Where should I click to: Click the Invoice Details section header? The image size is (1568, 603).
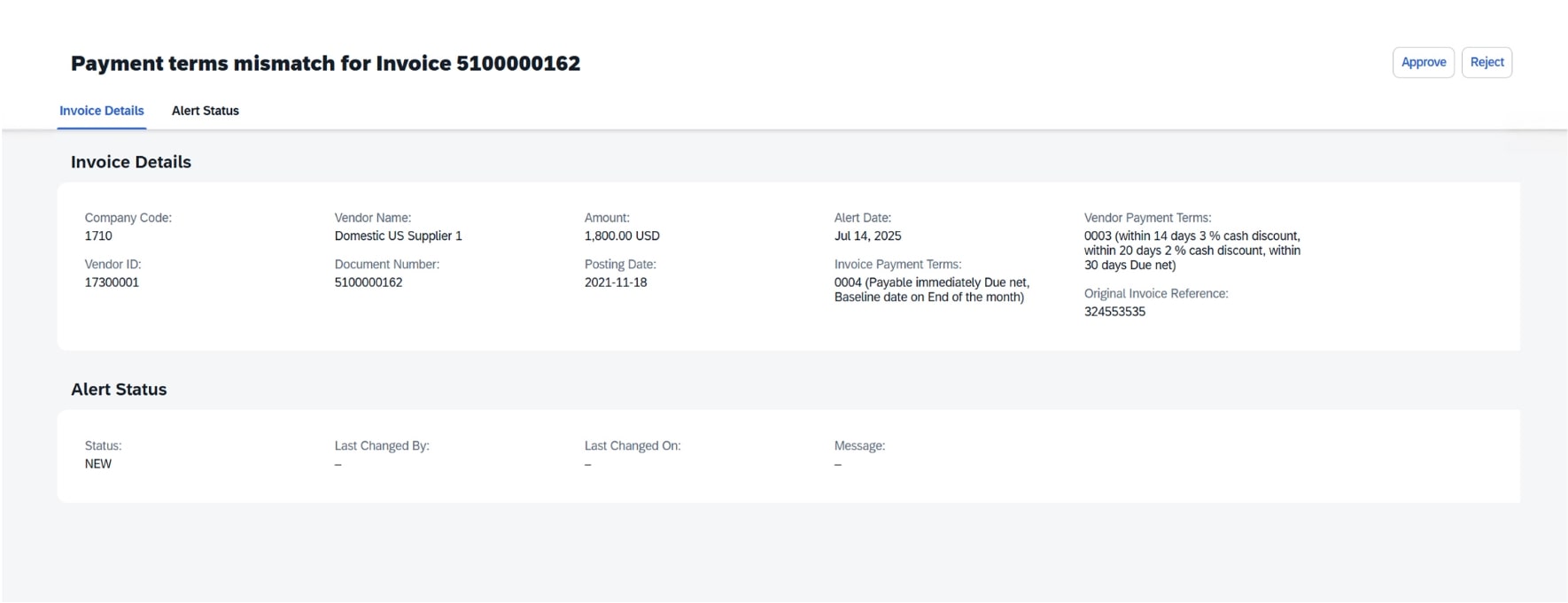[132, 162]
